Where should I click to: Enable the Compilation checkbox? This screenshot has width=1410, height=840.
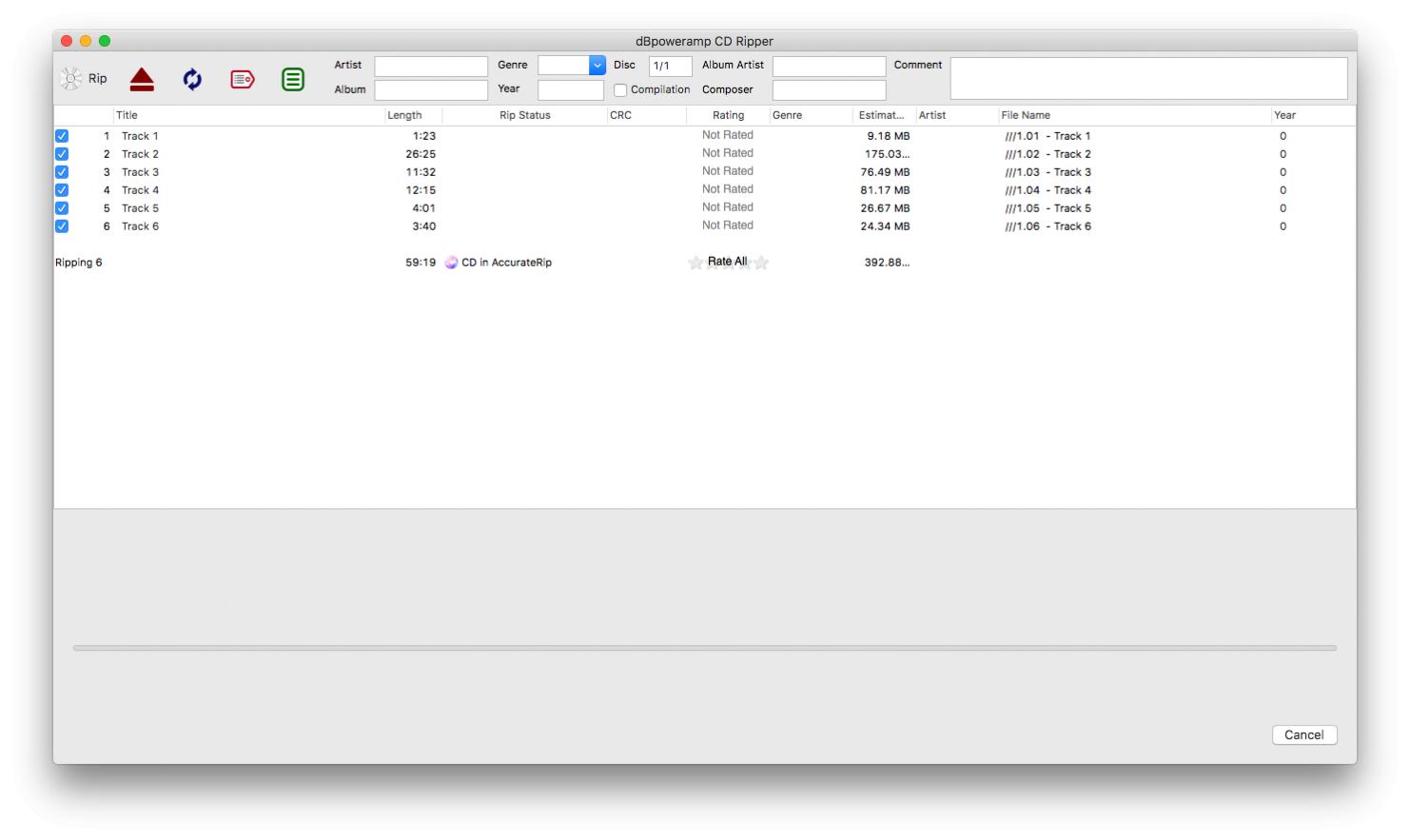coord(620,90)
